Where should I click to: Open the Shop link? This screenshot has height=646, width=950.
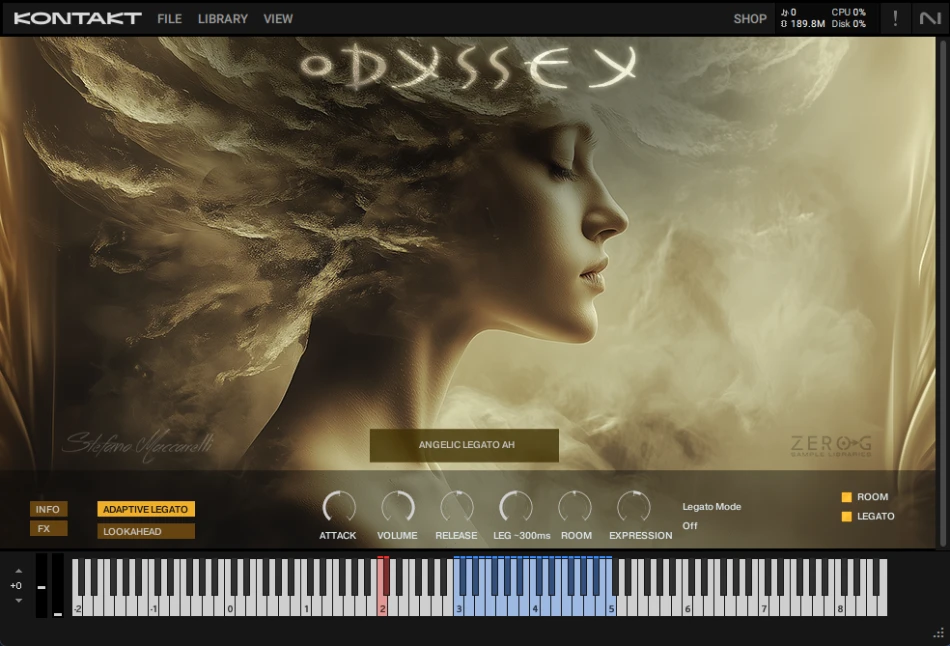pos(750,18)
